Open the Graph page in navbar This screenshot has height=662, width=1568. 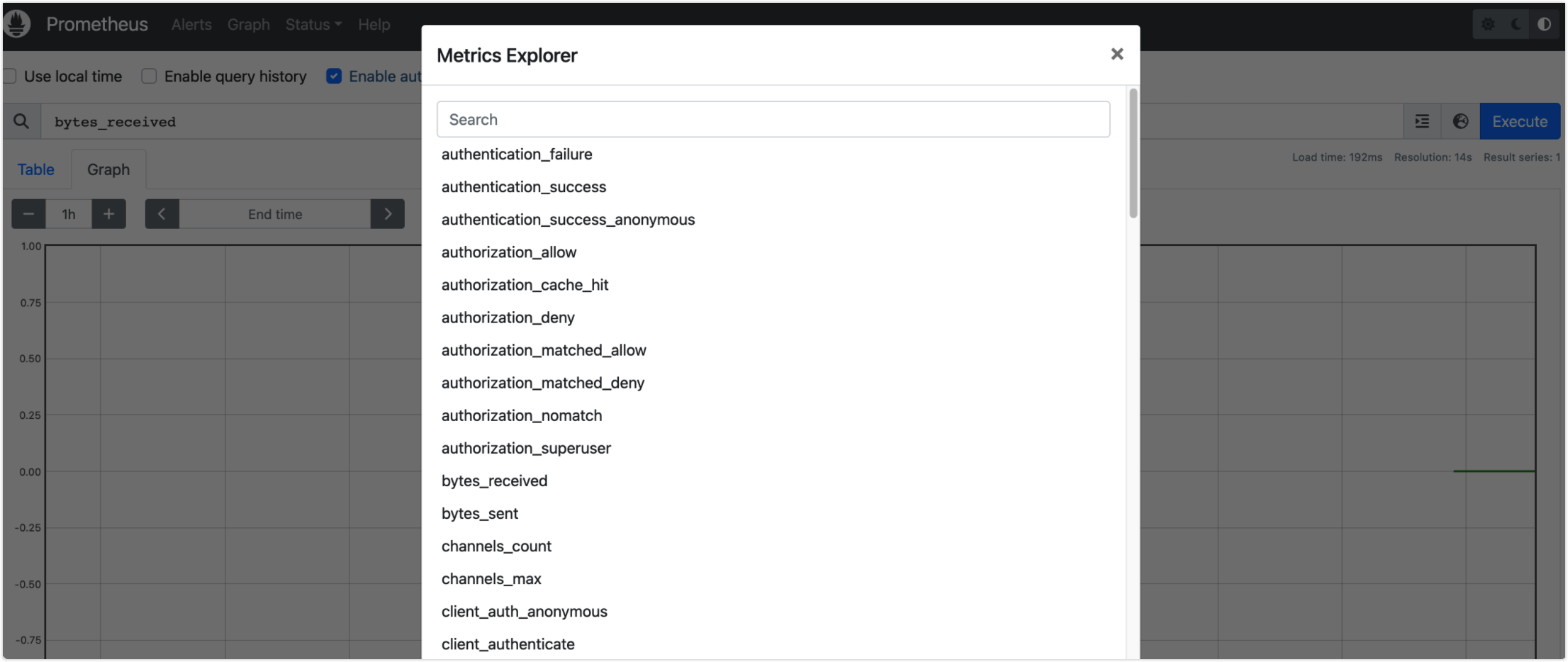click(x=249, y=24)
